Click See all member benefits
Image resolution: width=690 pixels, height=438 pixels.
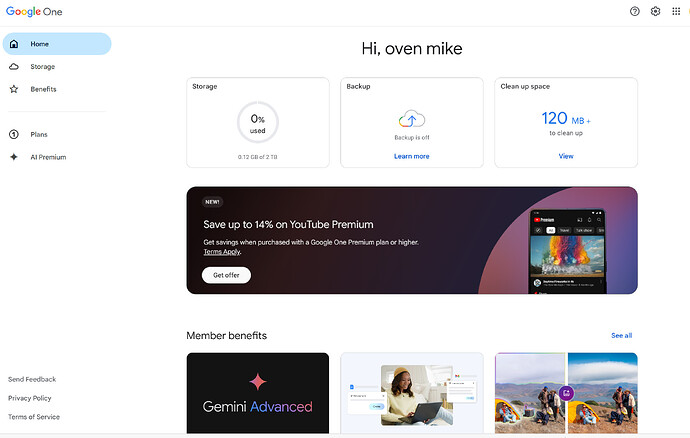pos(621,335)
